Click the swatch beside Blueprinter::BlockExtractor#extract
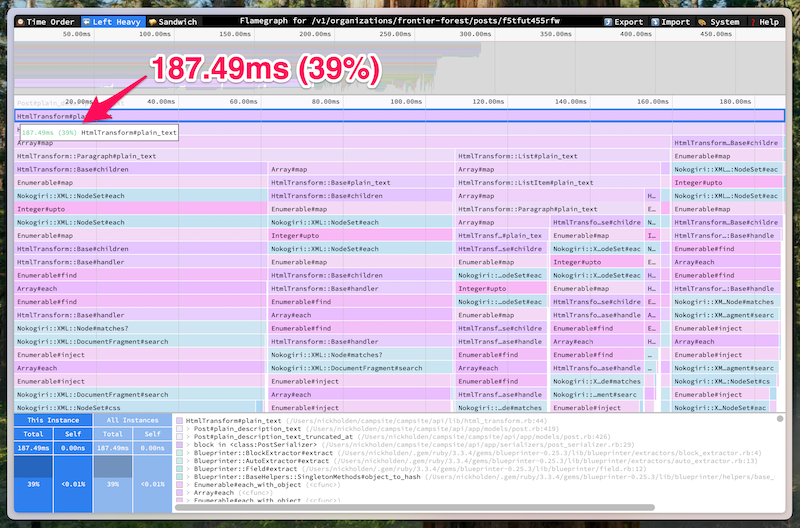 180,453
